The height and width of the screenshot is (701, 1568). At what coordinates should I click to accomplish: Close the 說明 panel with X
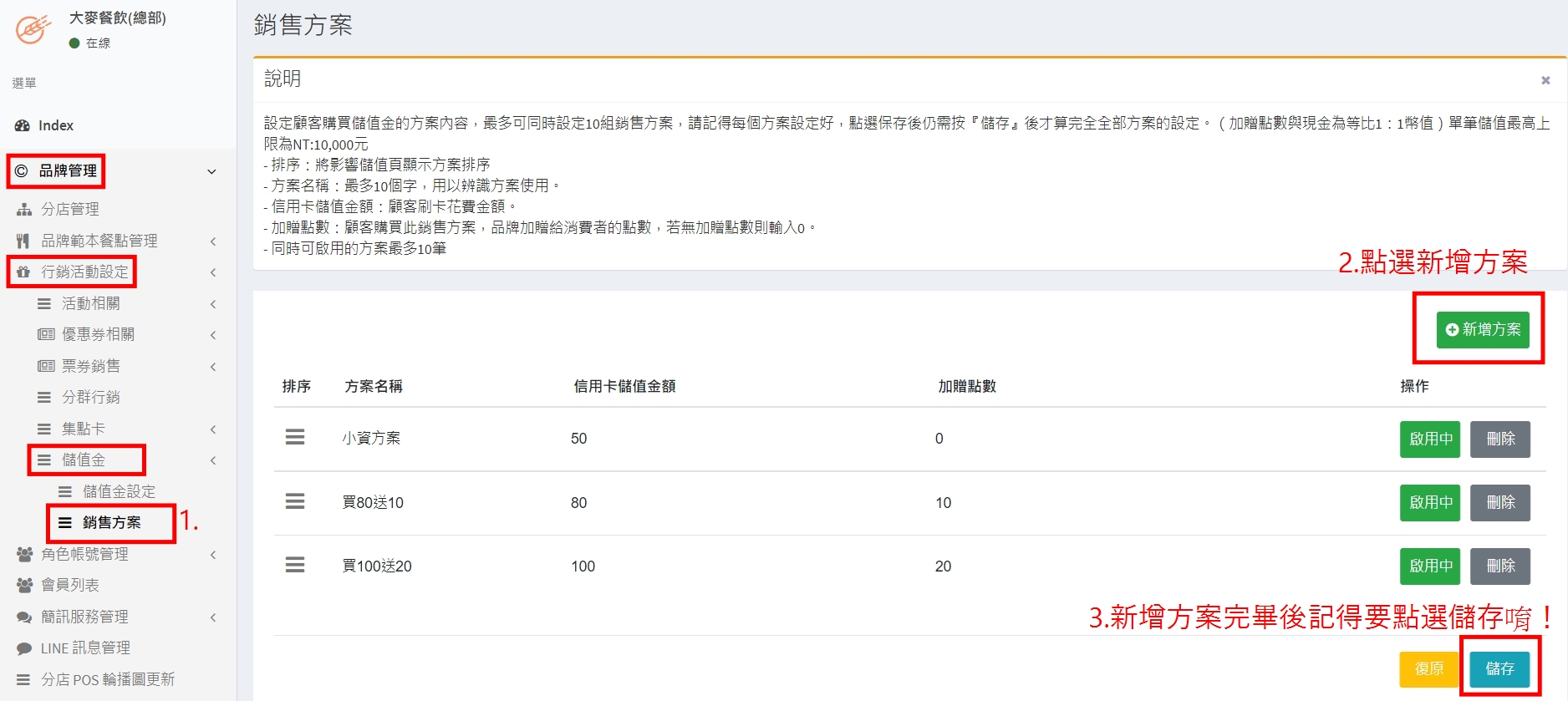pyautogui.click(x=1545, y=80)
